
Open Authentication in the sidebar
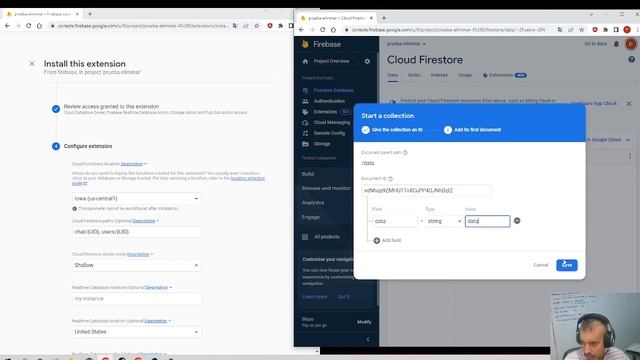[329, 101]
